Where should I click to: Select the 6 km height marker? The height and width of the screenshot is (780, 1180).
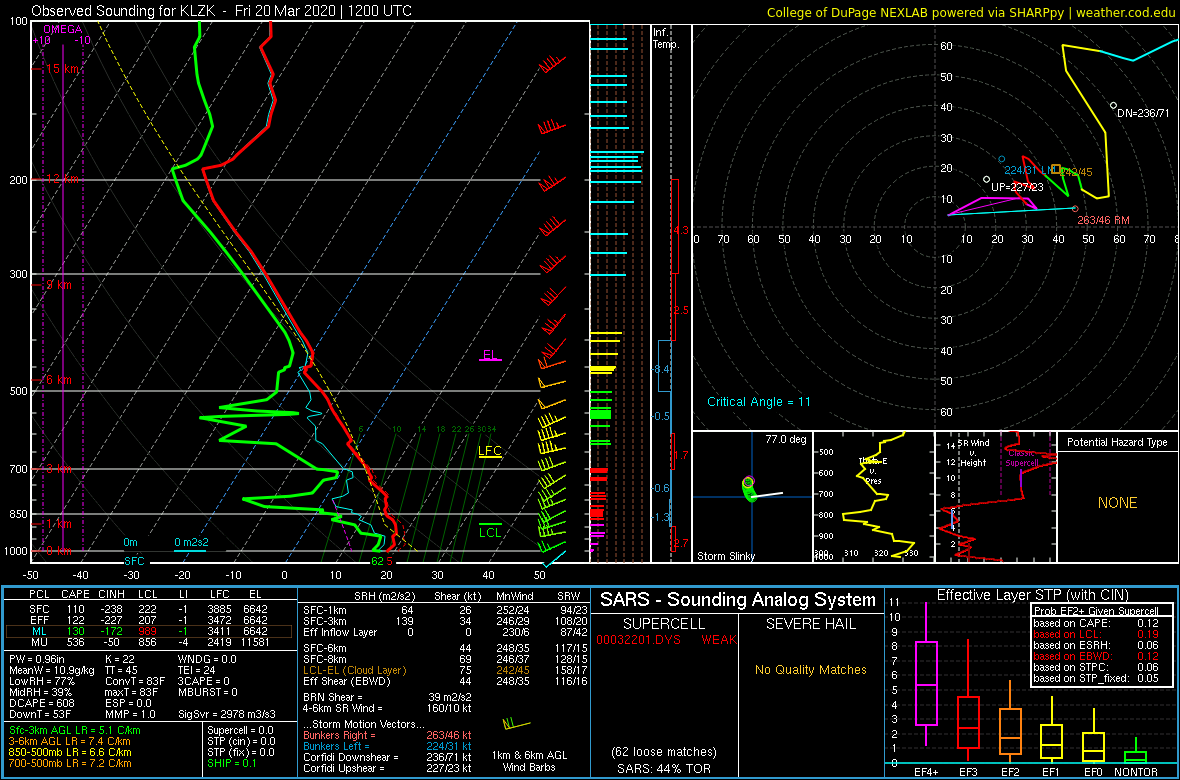pos(57,379)
